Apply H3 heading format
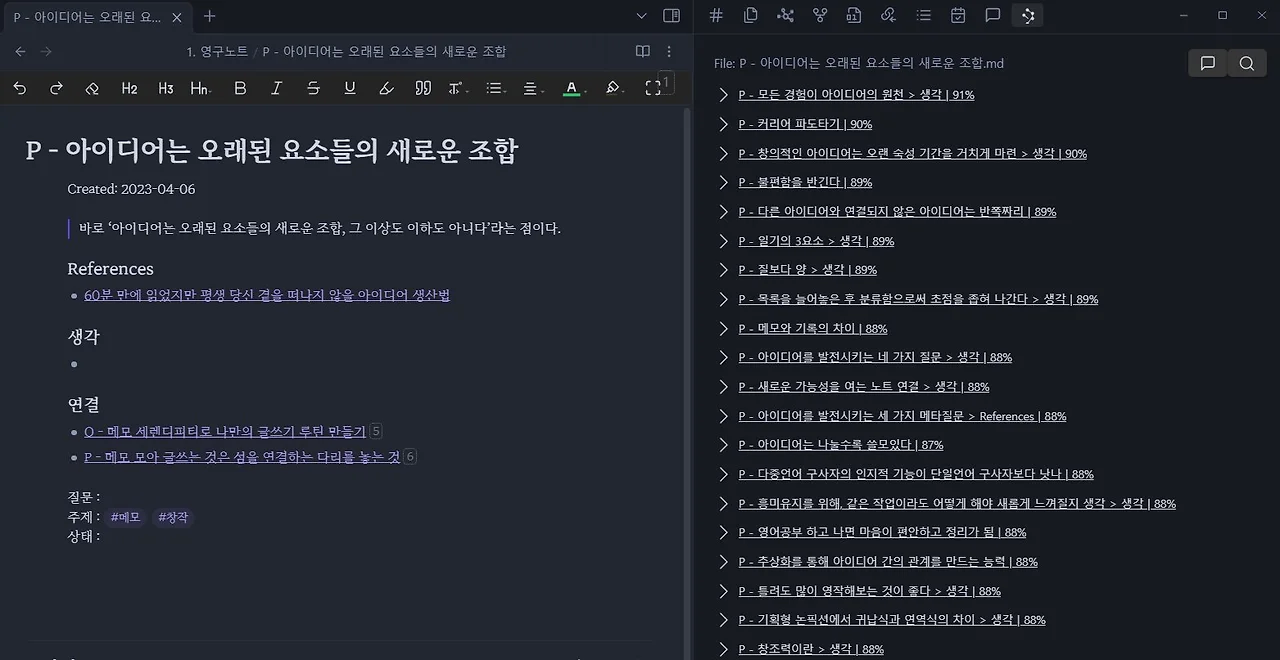The width and height of the screenshot is (1280, 660). pos(166,88)
